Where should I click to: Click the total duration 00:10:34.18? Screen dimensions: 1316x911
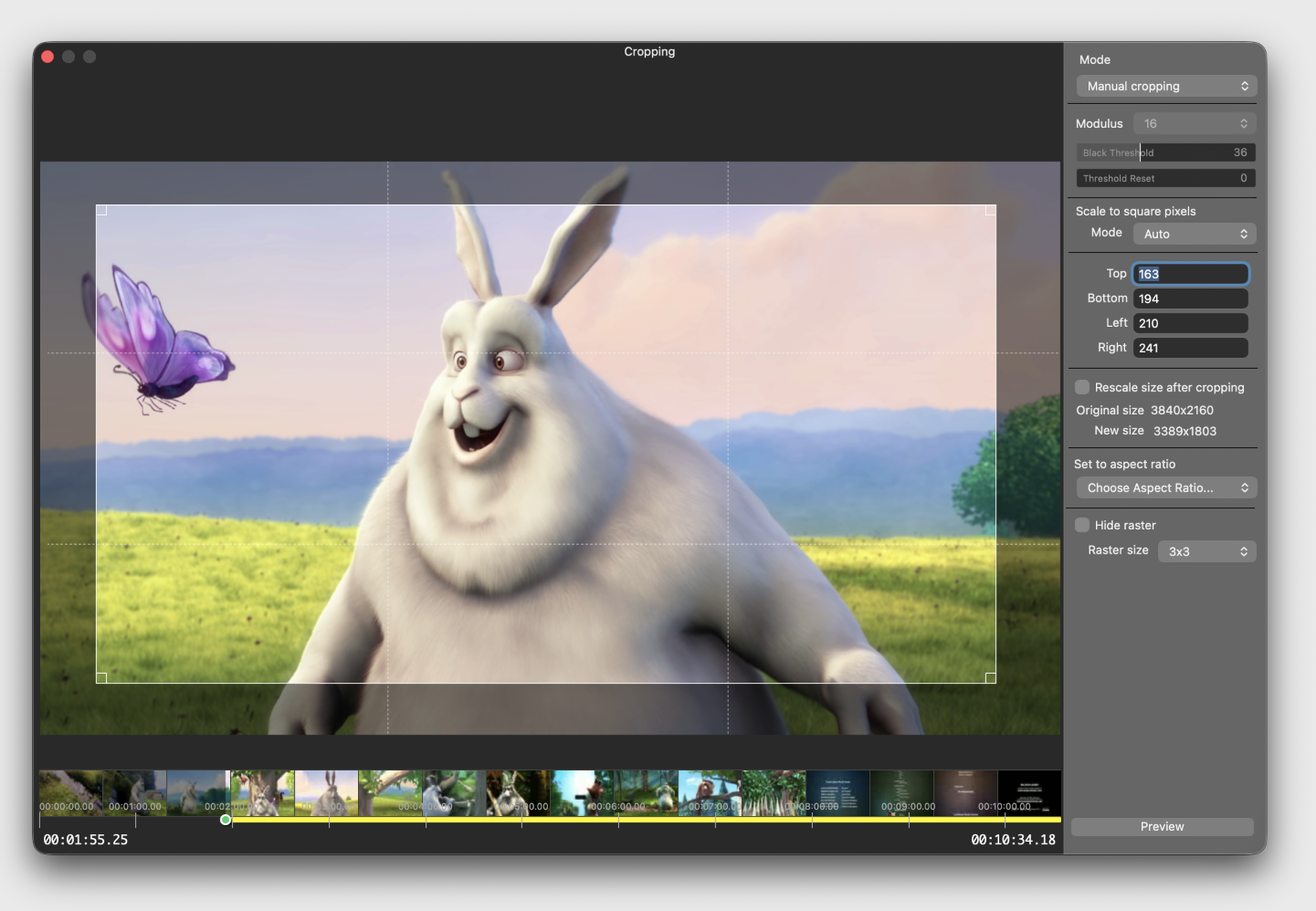click(x=1013, y=840)
